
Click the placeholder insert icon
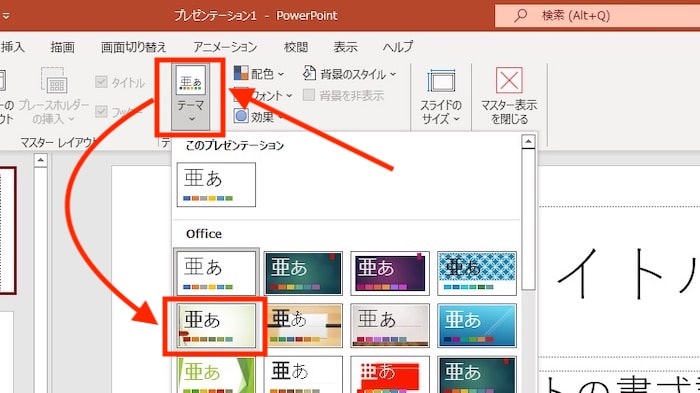pyautogui.click(x=54, y=81)
